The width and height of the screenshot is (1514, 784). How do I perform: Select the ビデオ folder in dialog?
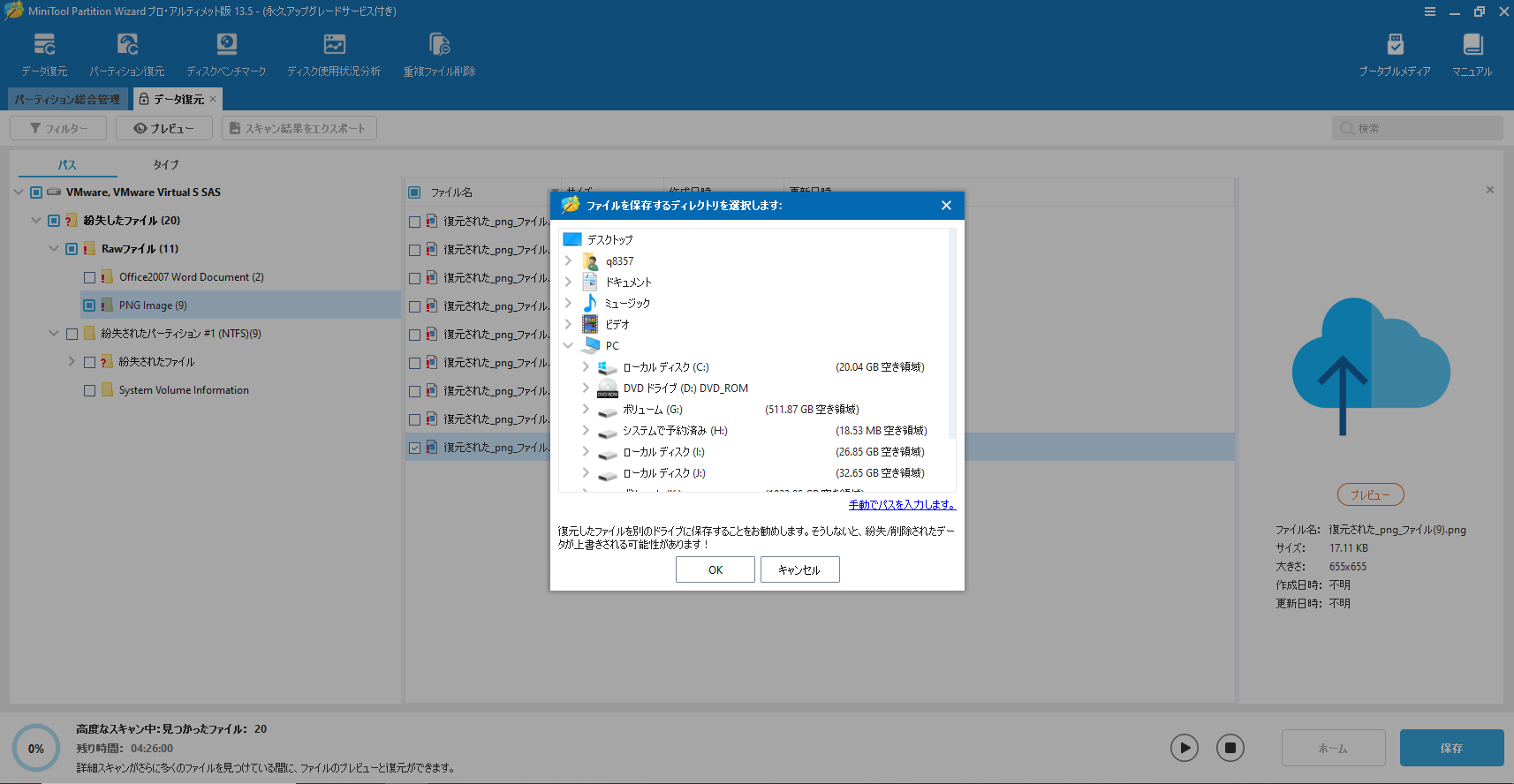point(617,325)
